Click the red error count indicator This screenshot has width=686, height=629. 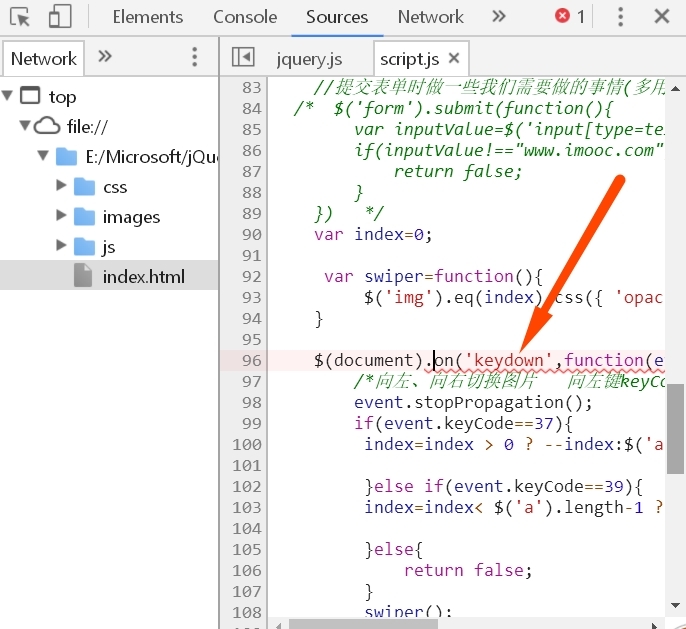570,17
